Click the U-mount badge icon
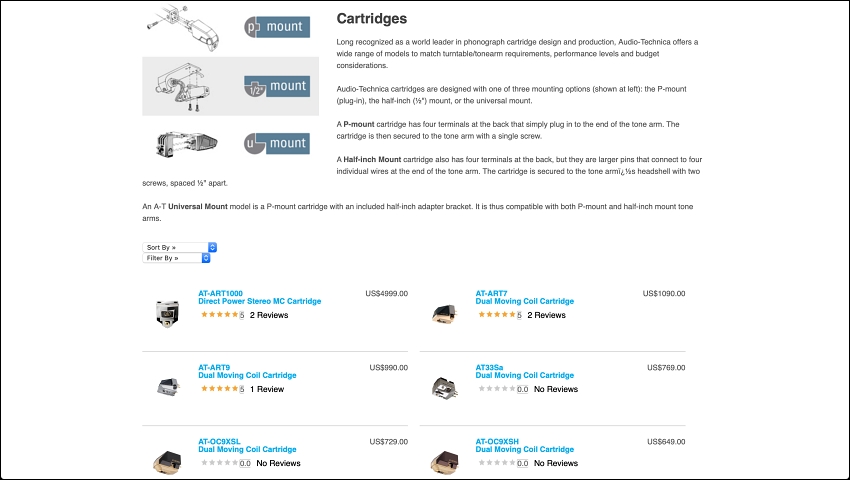 click(277, 144)
